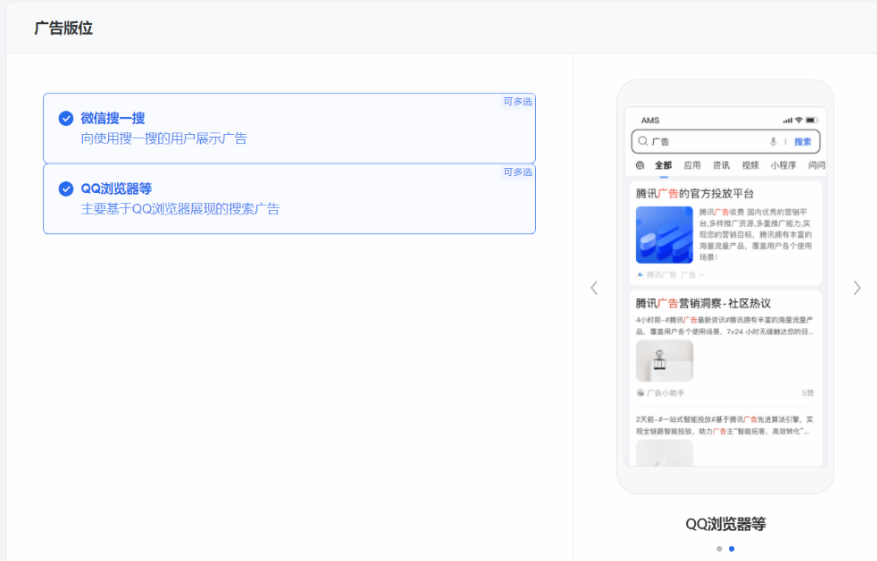Open 腾讯广告营销洞察-社区热议 result title
The width and height of the screenshot is (877, 561).
tap(703, 303)
